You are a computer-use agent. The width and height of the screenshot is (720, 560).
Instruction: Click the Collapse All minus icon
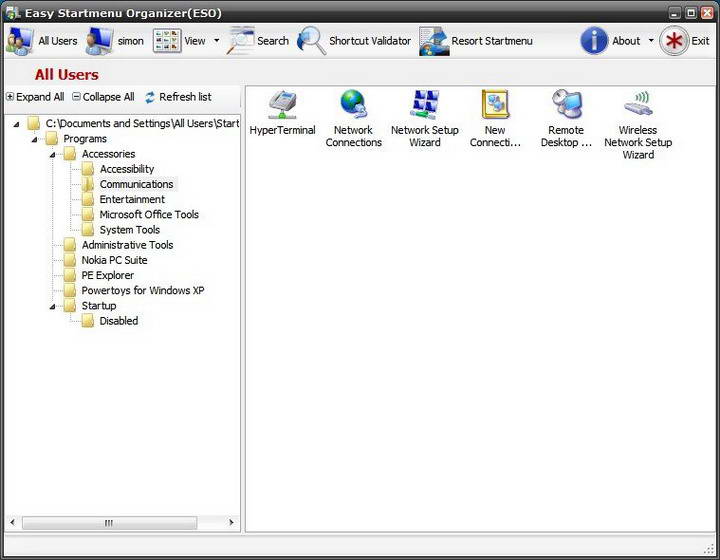[77, 96]
